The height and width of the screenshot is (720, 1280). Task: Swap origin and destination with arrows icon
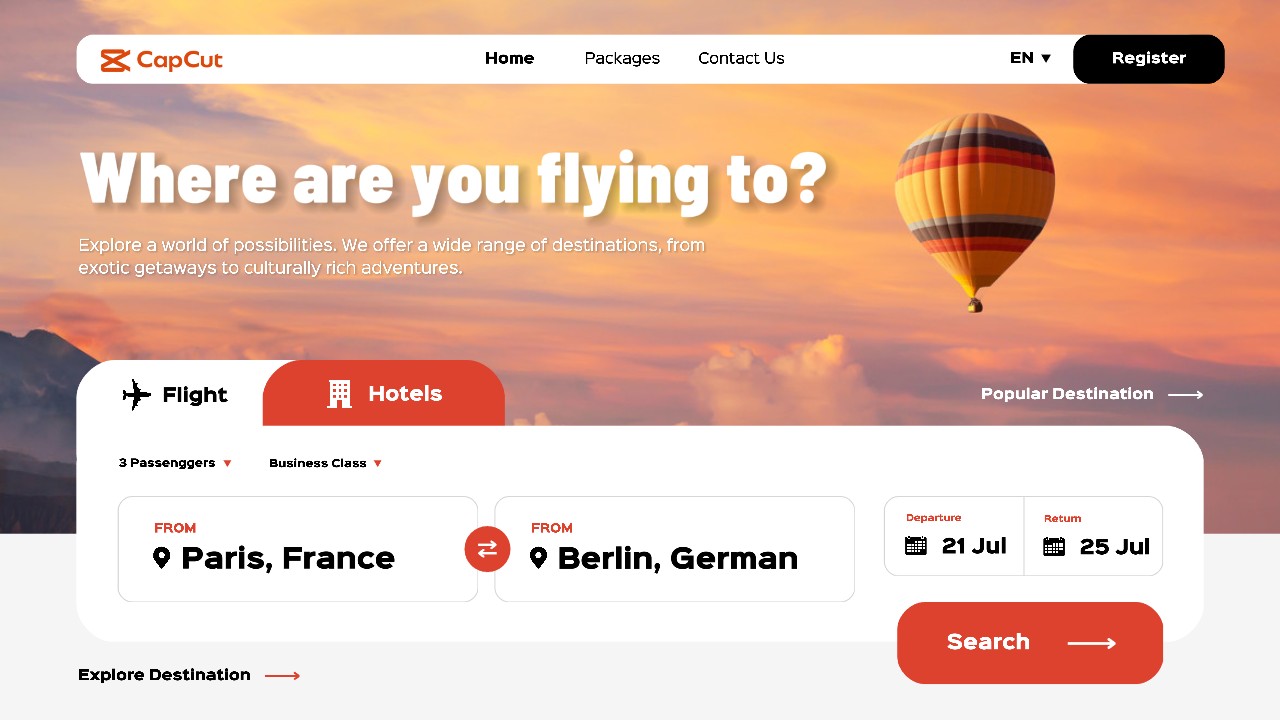click(x=487, y=549)
